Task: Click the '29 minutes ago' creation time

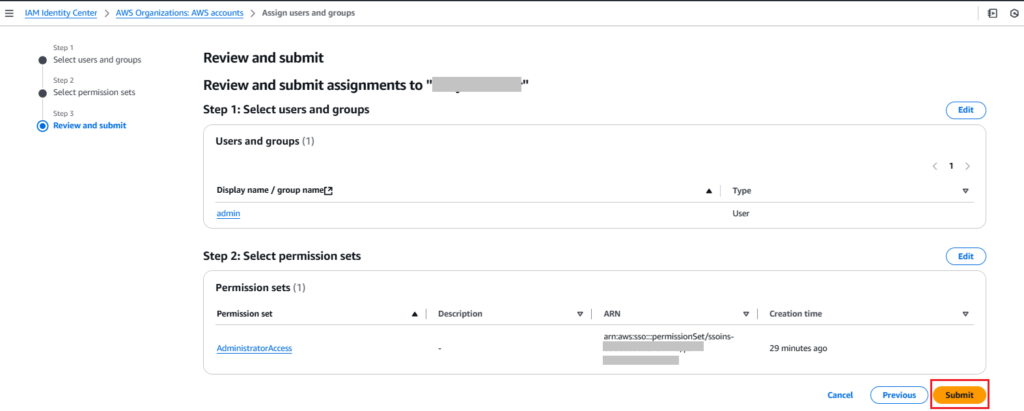Action: [x=798, y=348]
